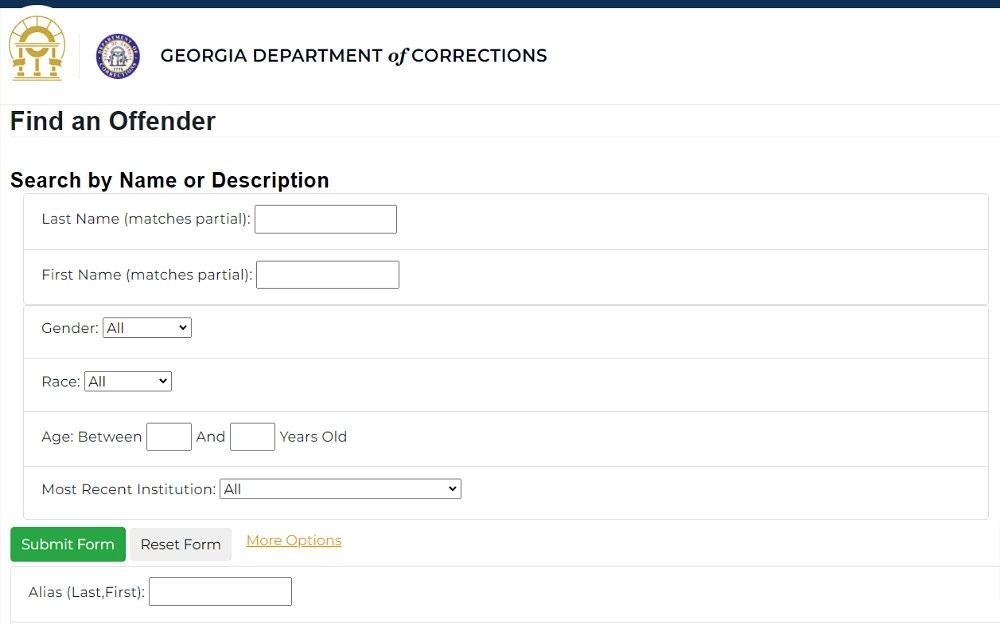Click the Find an Offender page heading
This screenshot has width=1000, height=625.
112,121
